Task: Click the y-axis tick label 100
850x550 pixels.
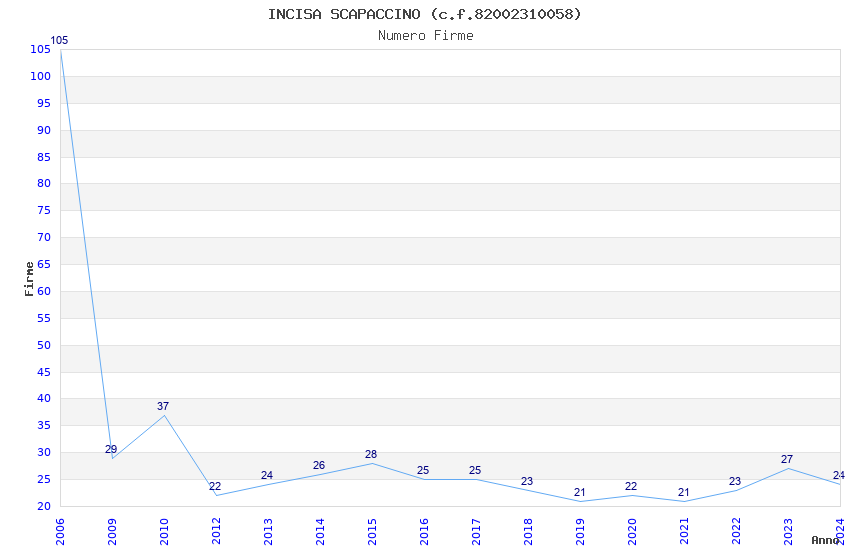Action: pos(40,76)
